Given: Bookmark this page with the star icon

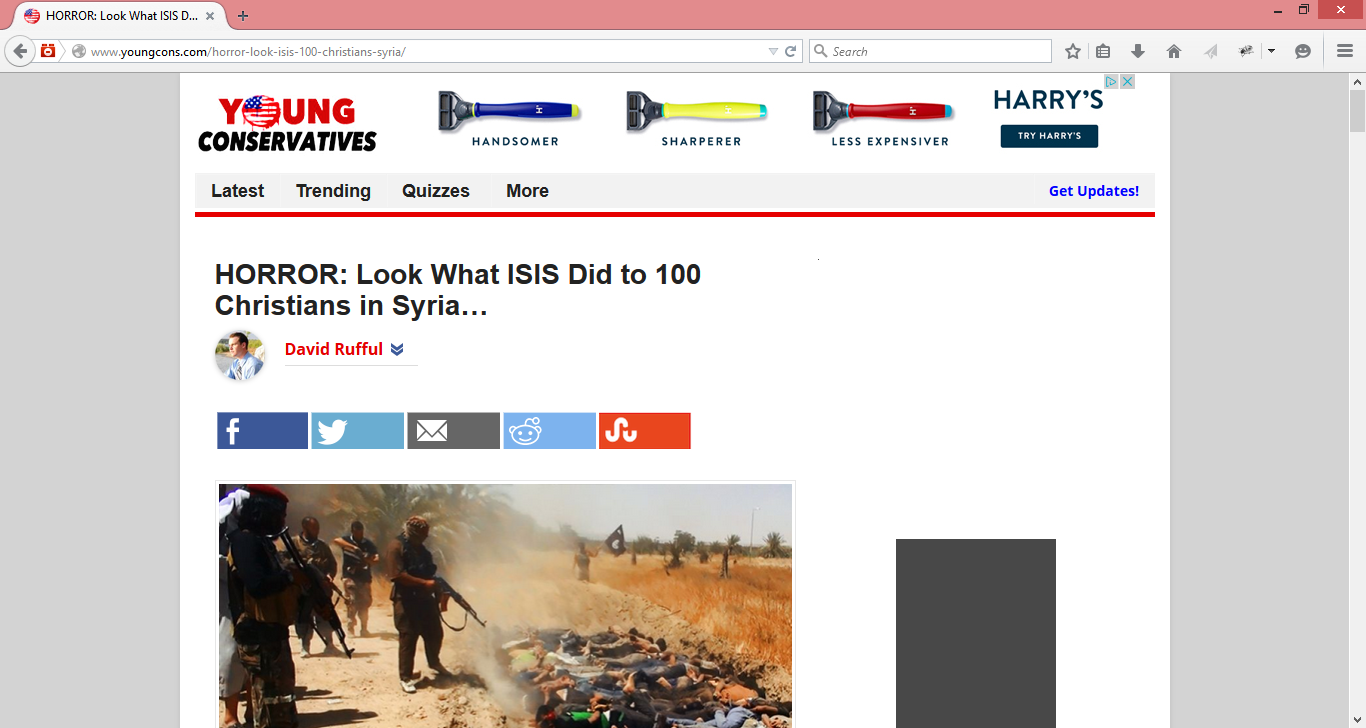Looking at the screenshot, I should tap(1073, 51).
